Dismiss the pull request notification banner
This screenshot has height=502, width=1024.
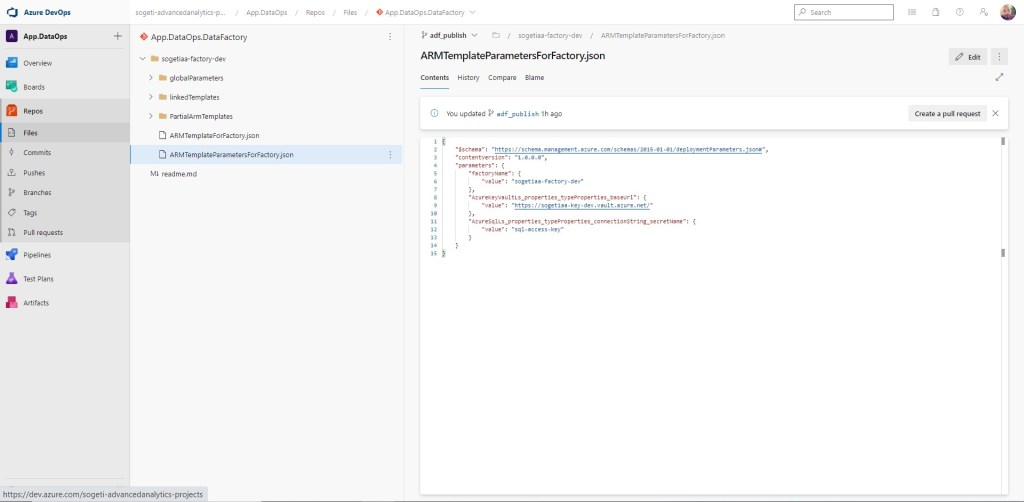[995, 114]
